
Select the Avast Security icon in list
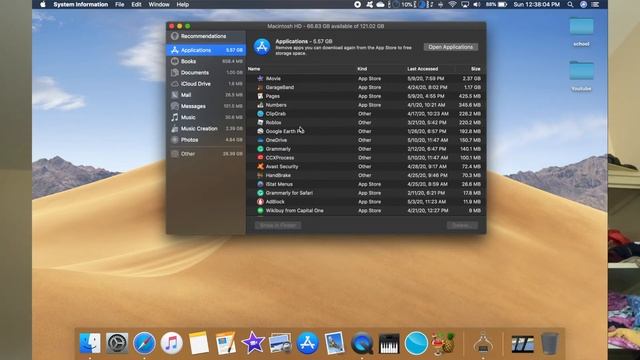tap(260, 167)
